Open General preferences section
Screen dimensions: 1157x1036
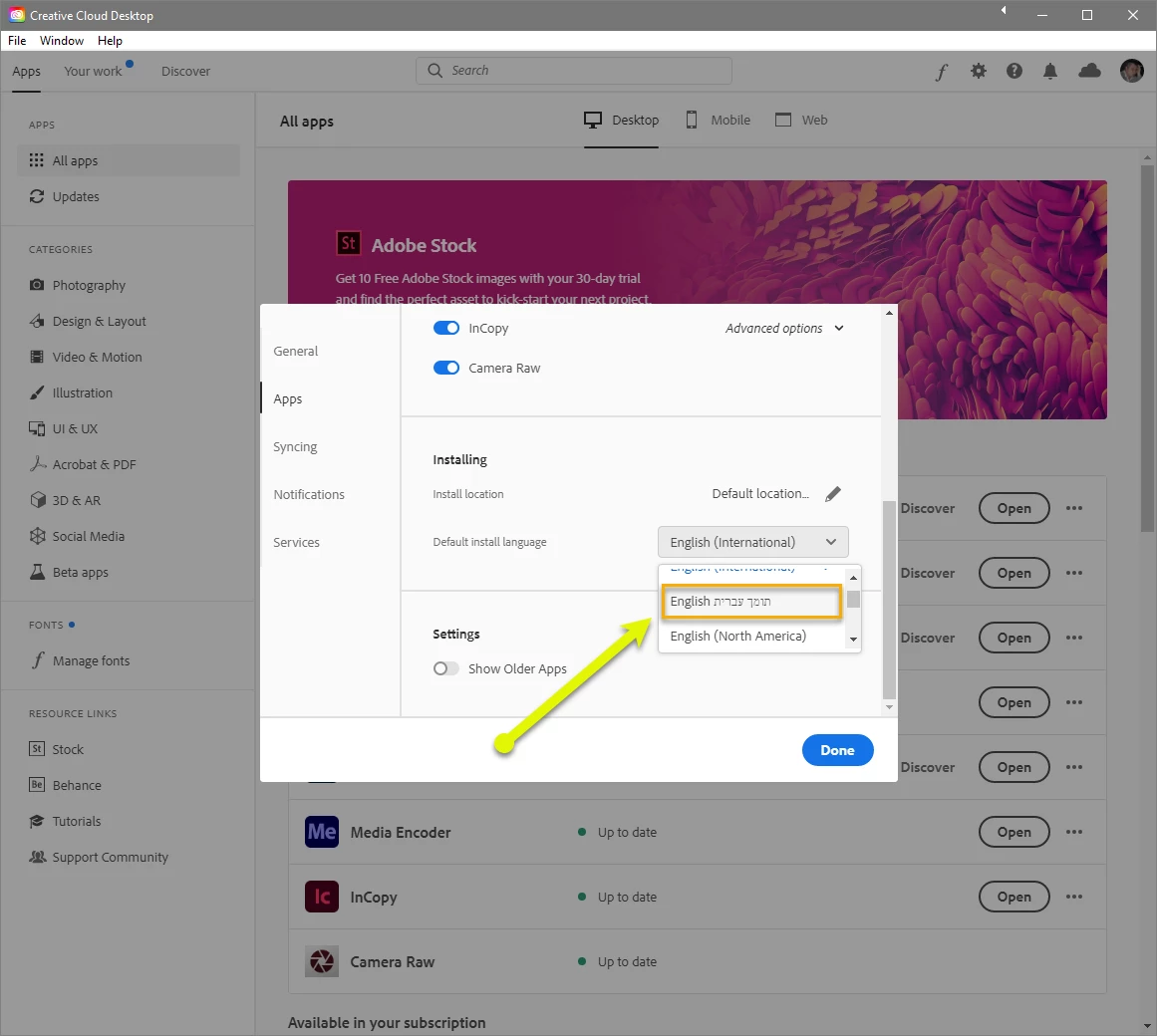[x=295, y=351]
